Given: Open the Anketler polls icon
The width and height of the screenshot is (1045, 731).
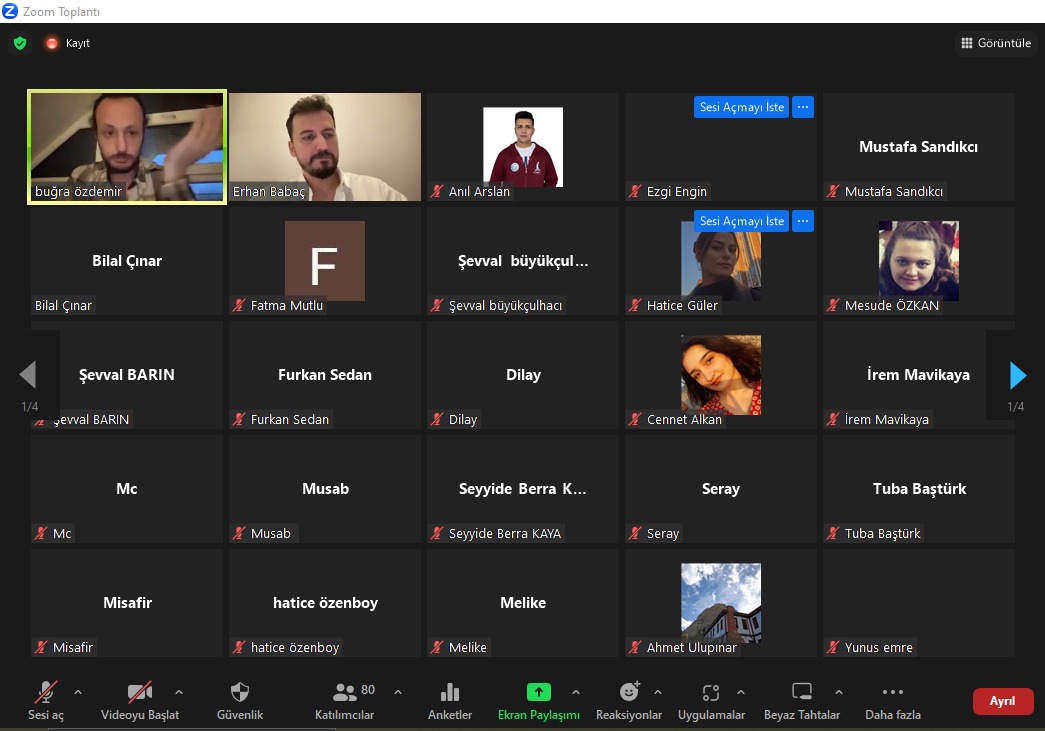Looking at the screenshot, I should click(450, 700).
